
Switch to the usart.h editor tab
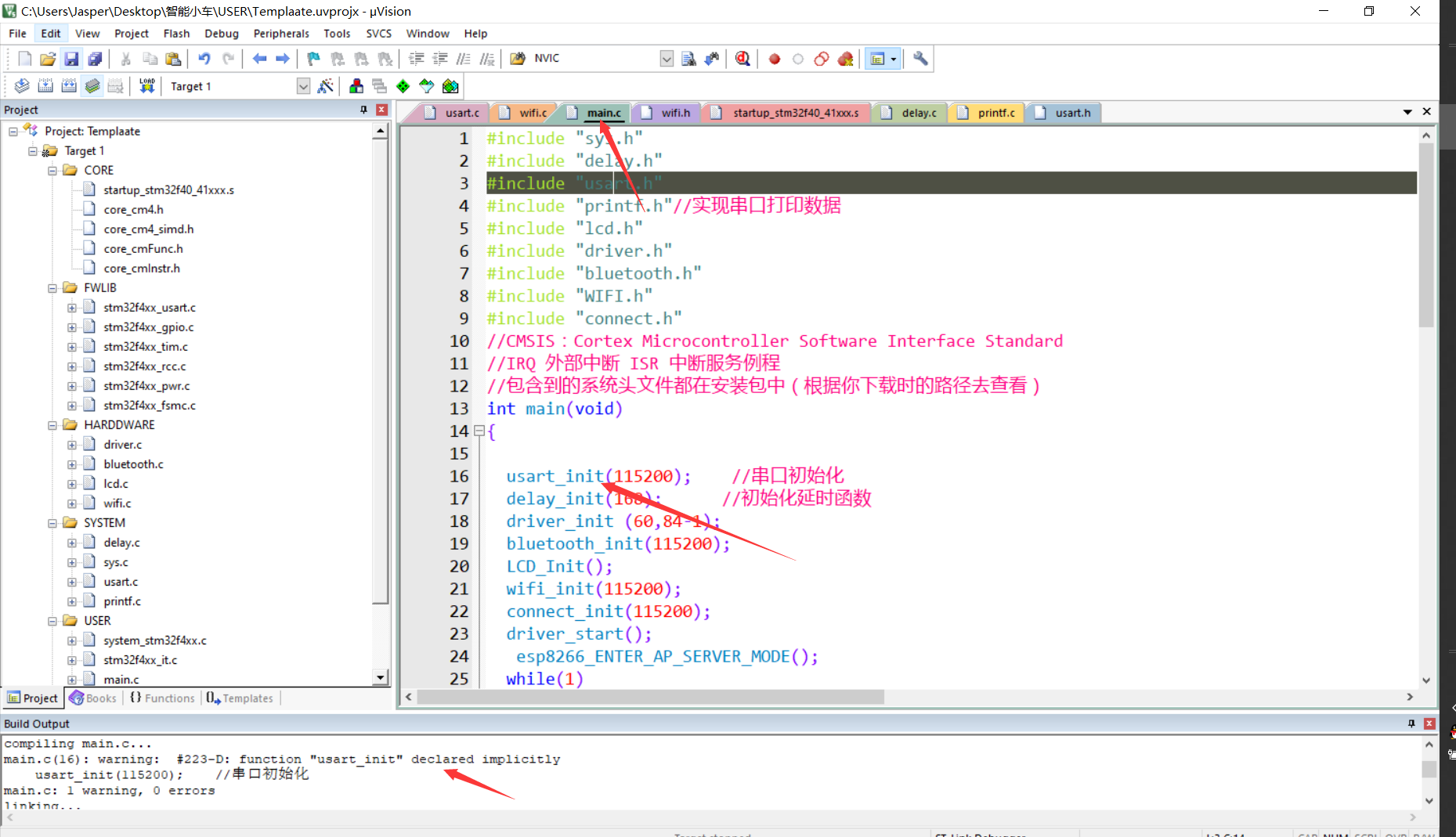pyautogui.click(x=1064, y=113)
